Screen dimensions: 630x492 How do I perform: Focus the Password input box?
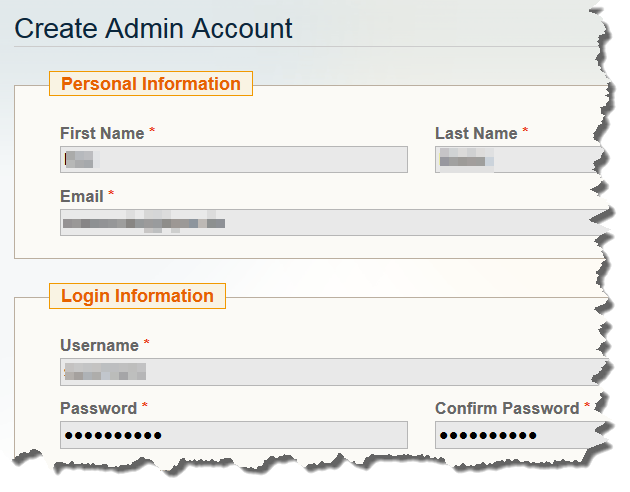(233, 435)
